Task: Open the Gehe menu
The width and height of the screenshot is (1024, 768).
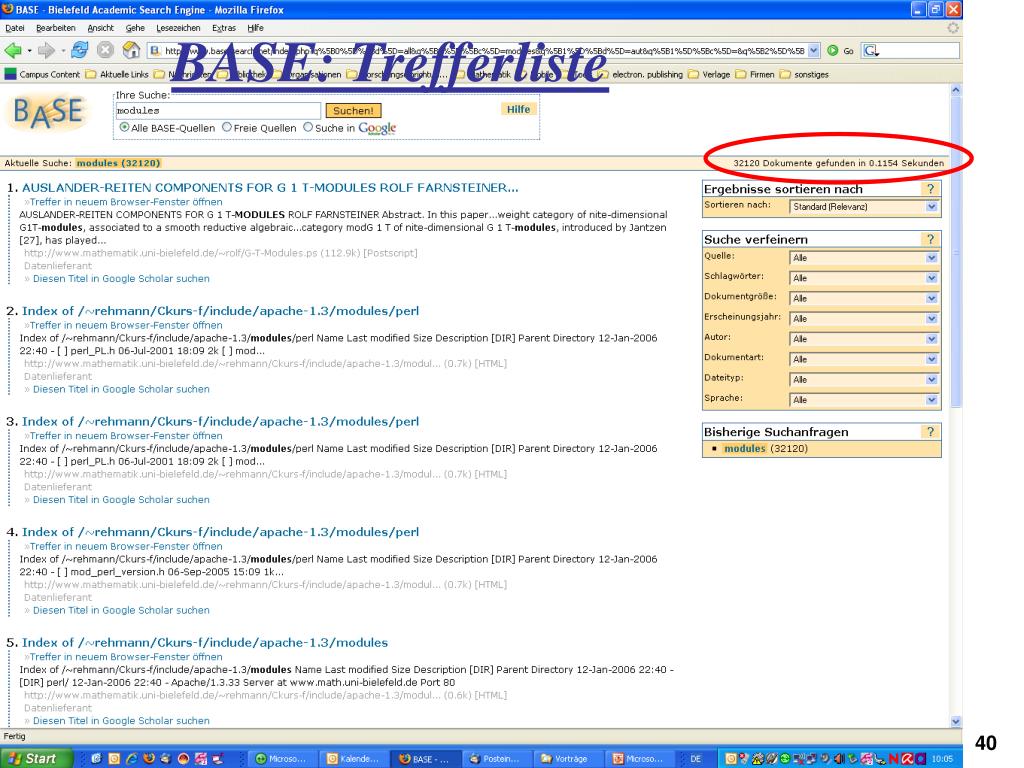Action: click(135, 28)
